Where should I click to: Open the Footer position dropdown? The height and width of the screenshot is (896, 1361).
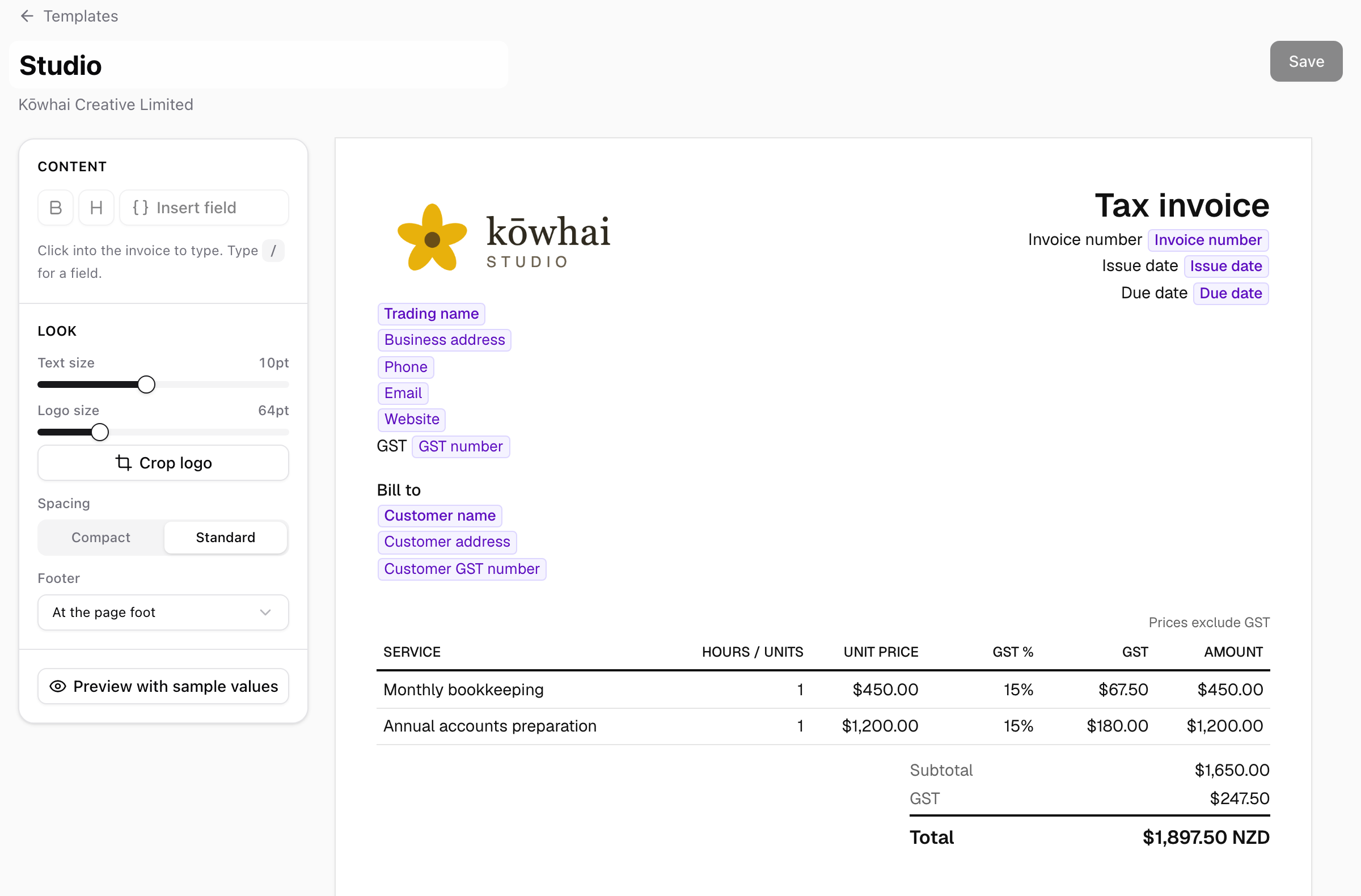(x=163, y=612)
